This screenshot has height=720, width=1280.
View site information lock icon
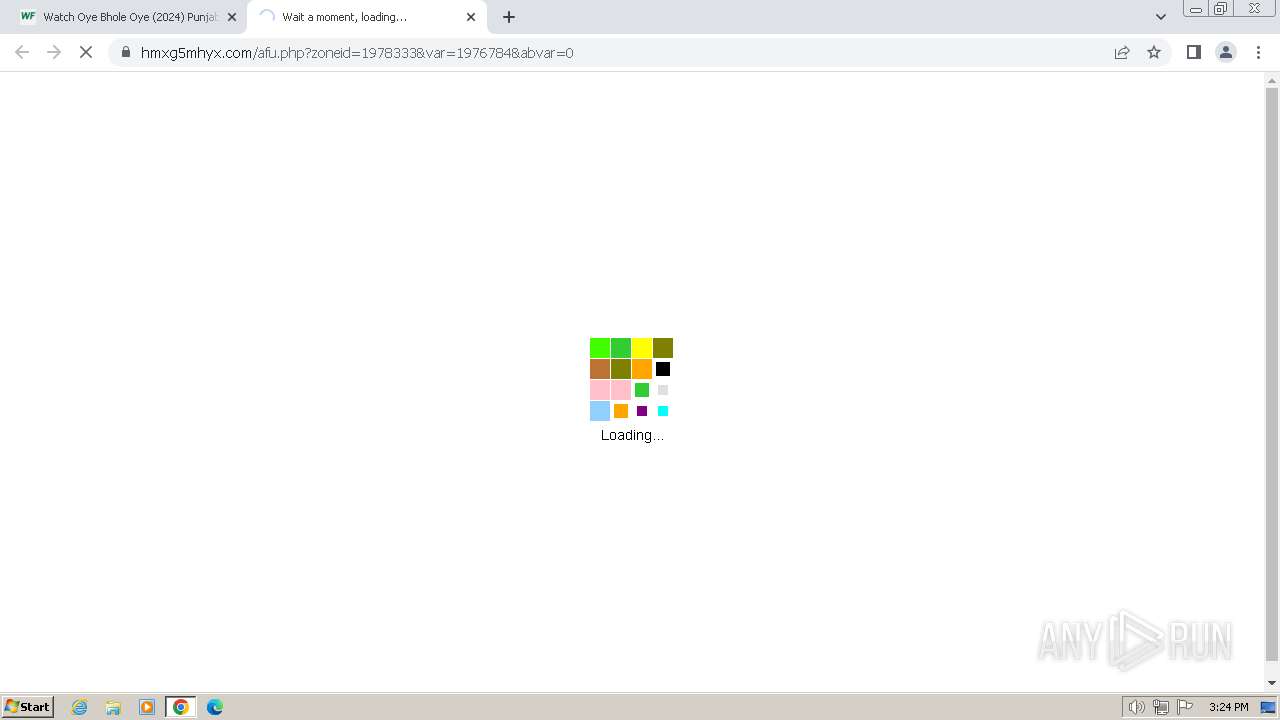tap(125, 52)
